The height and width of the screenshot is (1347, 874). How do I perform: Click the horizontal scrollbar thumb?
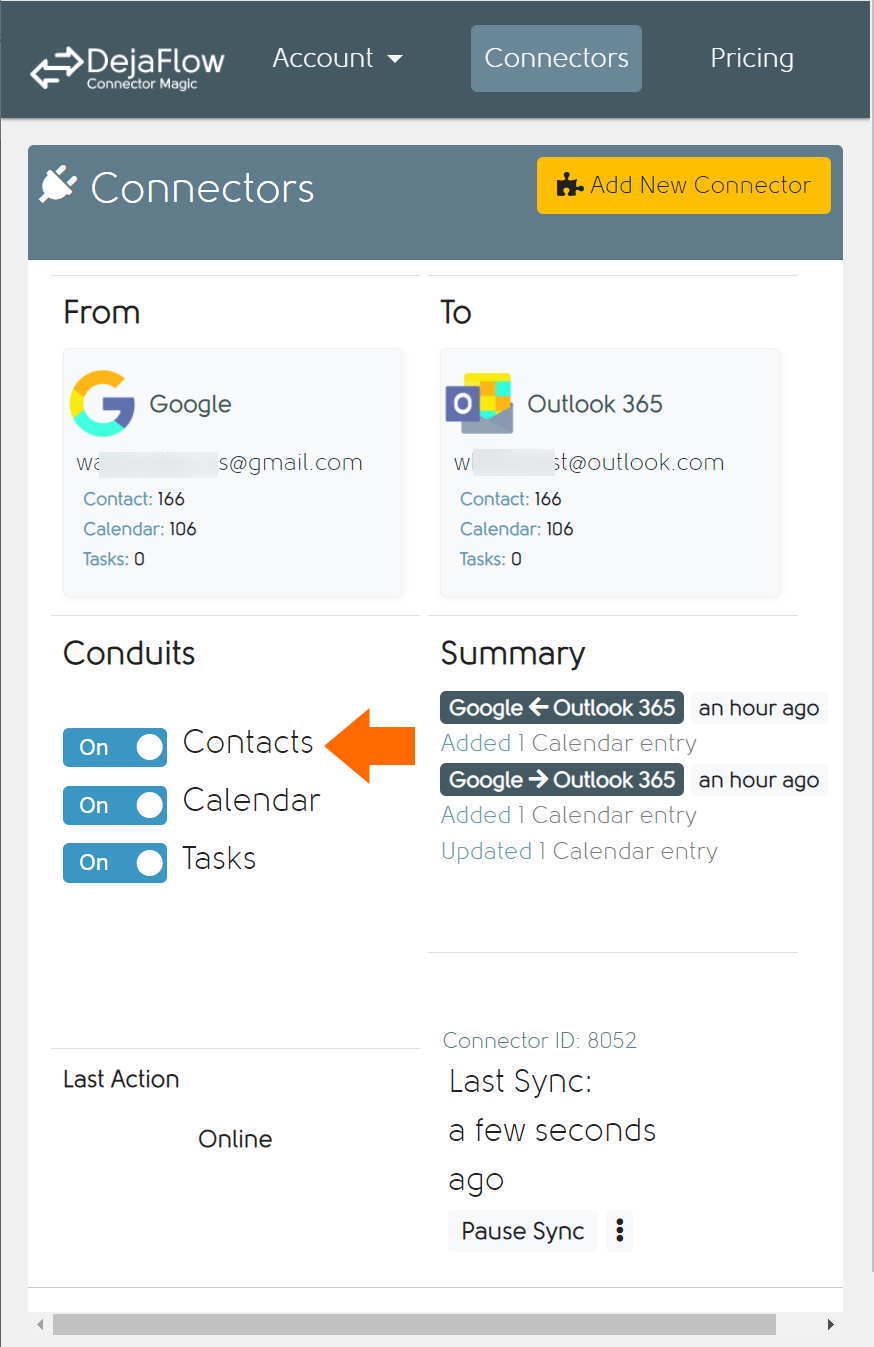click(x=414, y=1324)
